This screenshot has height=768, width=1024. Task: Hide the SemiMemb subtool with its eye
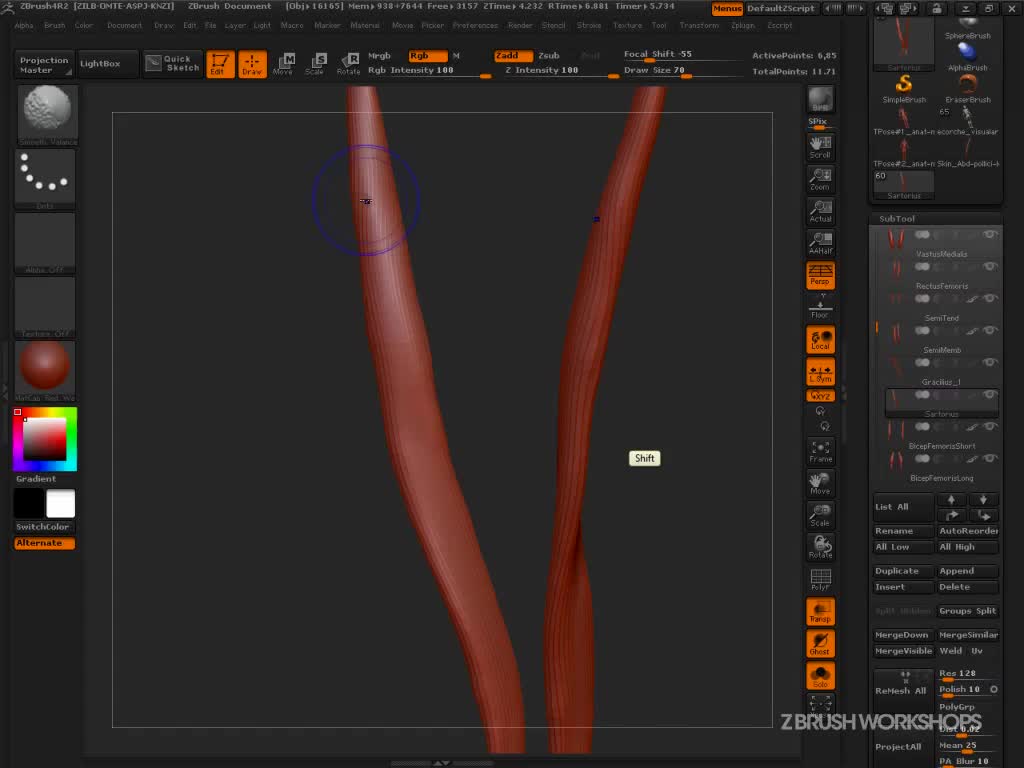tap(990, 330)
